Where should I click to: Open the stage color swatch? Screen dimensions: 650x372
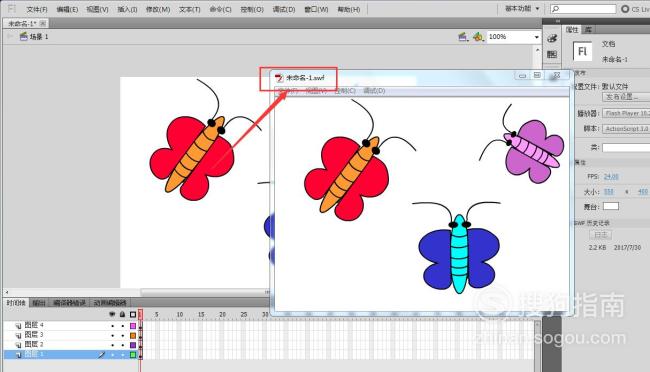(x=611, y=206)
